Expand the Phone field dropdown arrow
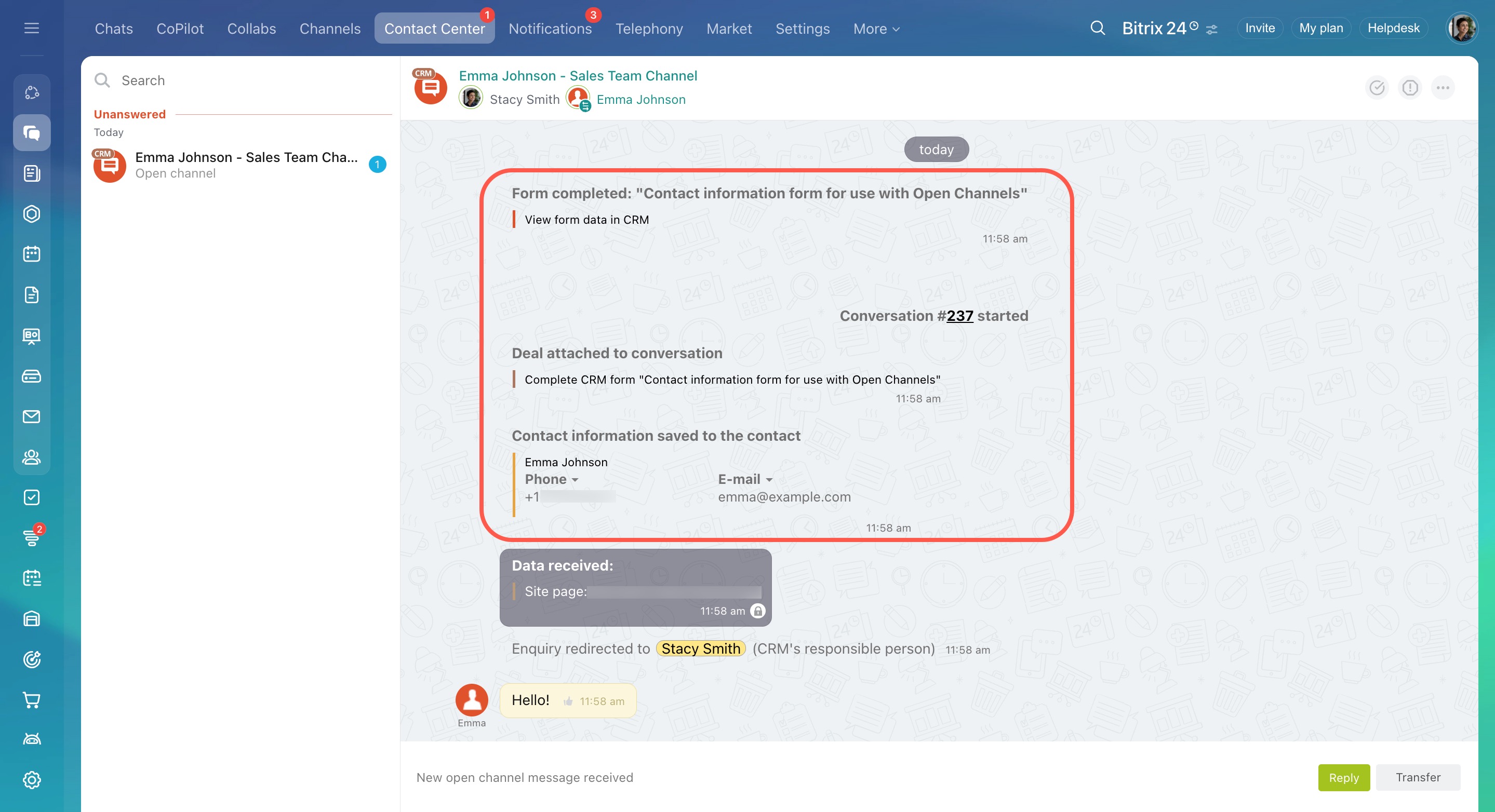This screenshot has height=812, width=1495. [x=575, y=480]
